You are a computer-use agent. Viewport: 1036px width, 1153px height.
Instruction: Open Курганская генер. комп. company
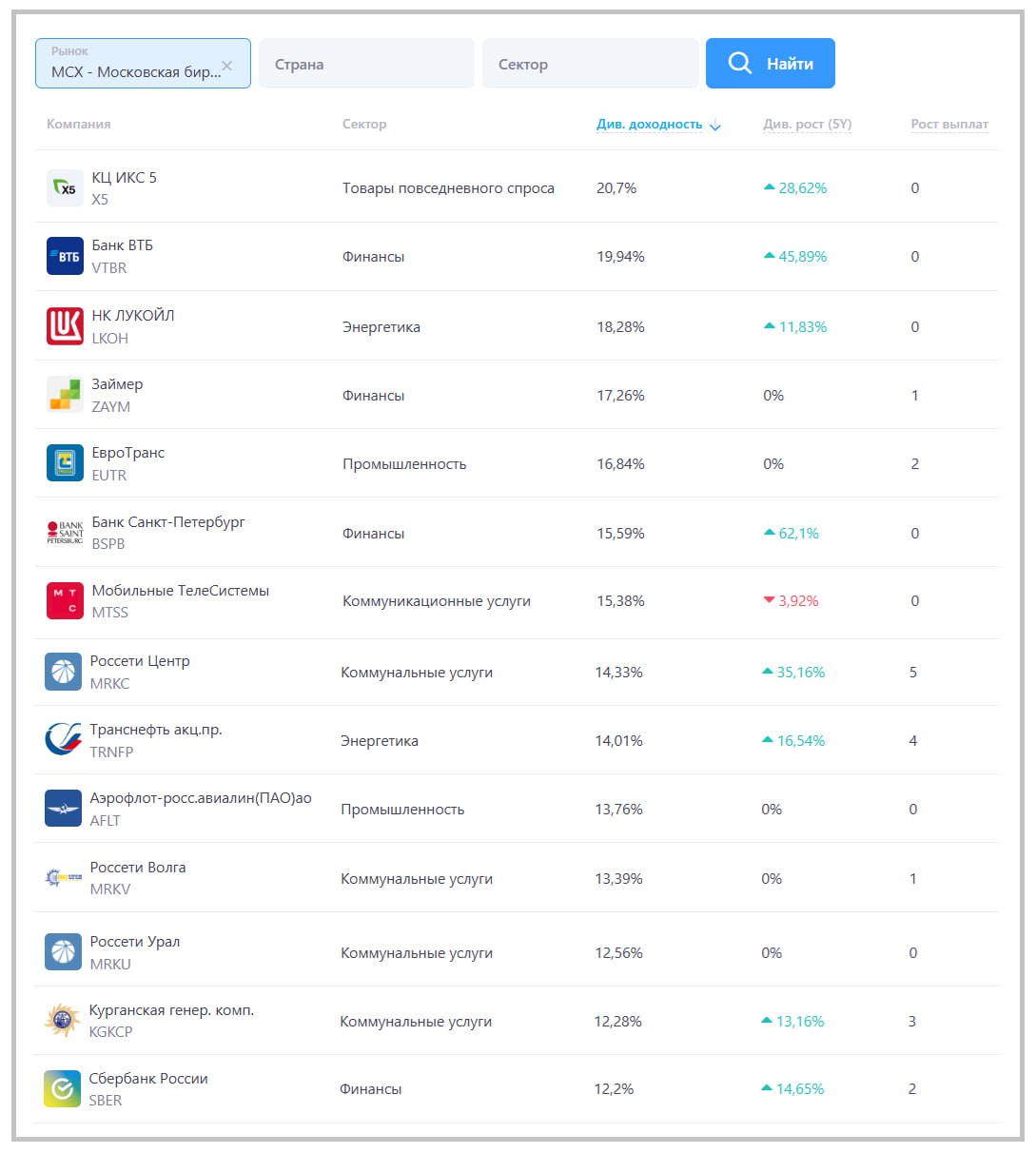171,1010
